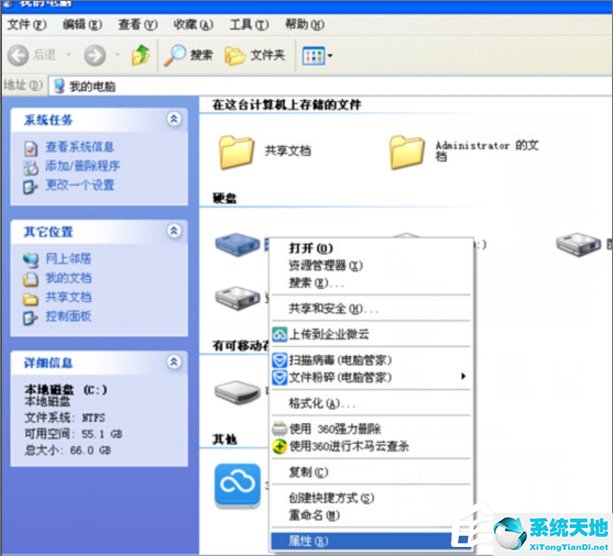613x556 pixels.
Task: Collapse the 系统任务 panel
Action: click(x=174, y=118)
